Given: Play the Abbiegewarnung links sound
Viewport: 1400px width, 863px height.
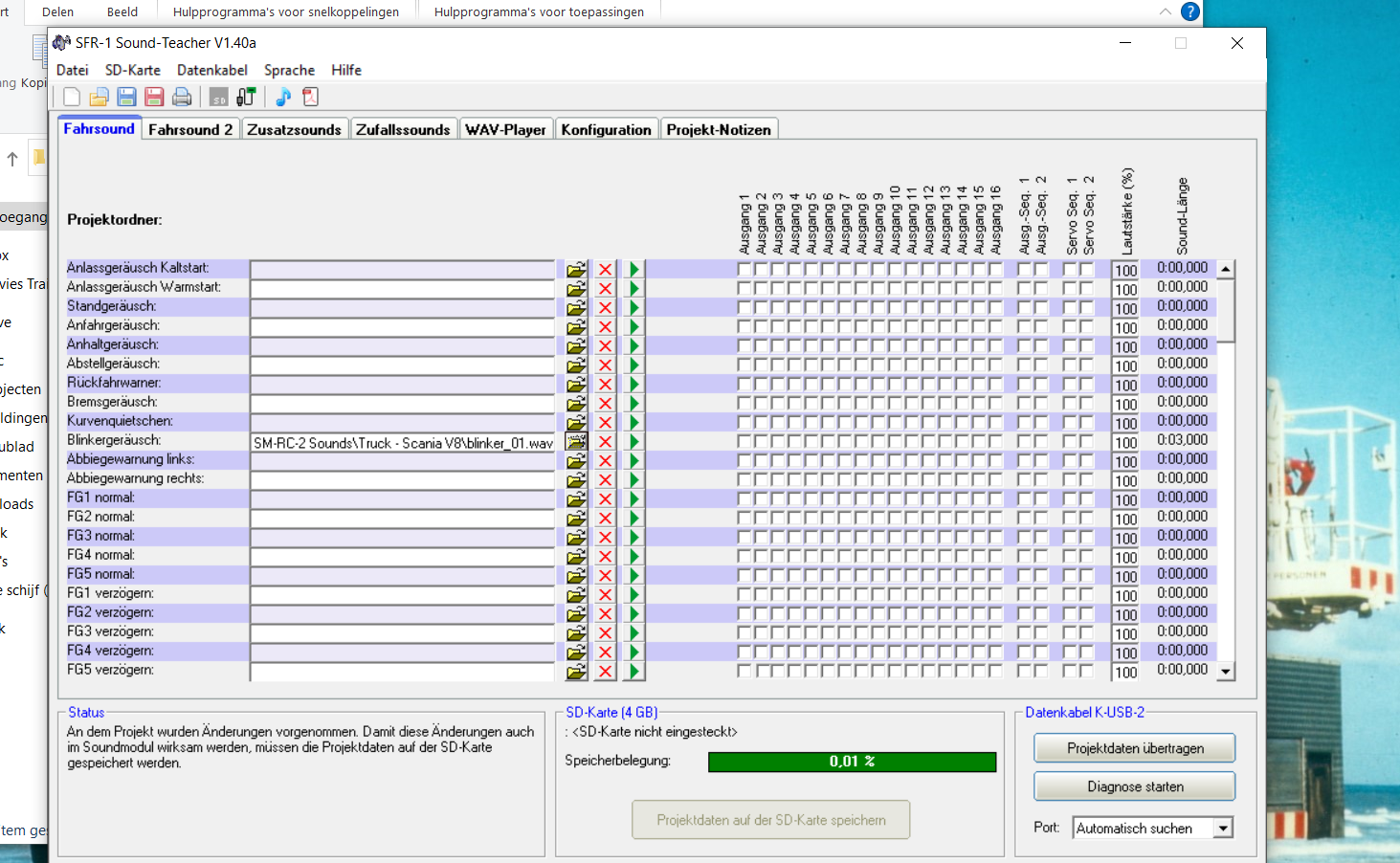Looking at the screenshot, I should (x=633, y=461).
